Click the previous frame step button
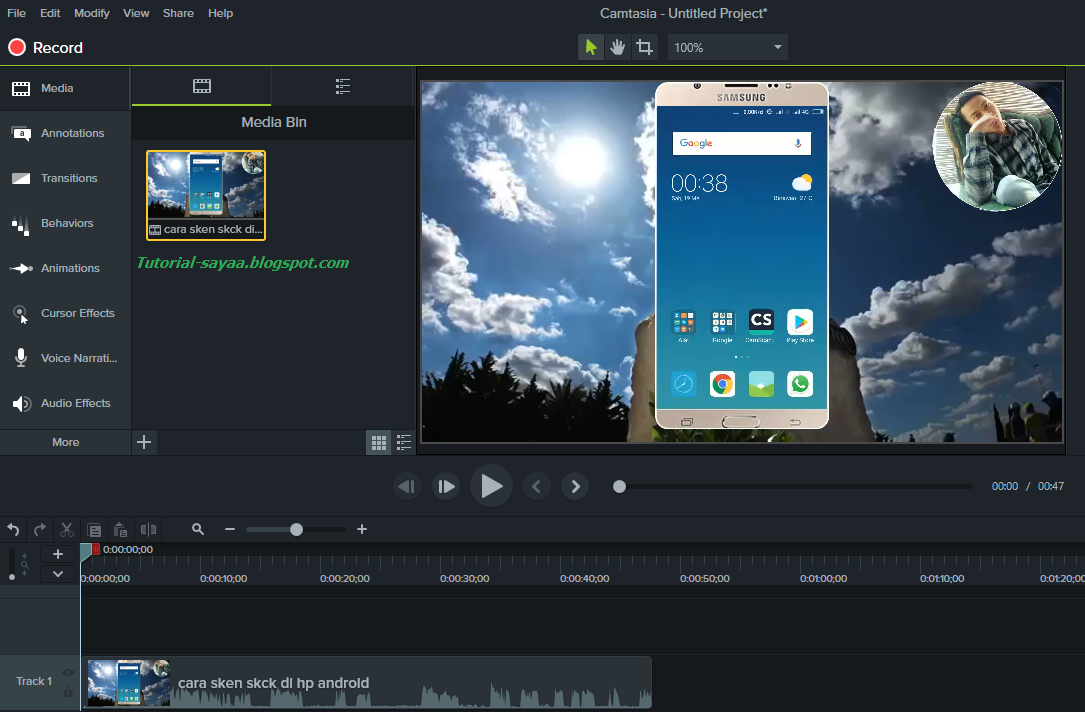 coord(407,486)
